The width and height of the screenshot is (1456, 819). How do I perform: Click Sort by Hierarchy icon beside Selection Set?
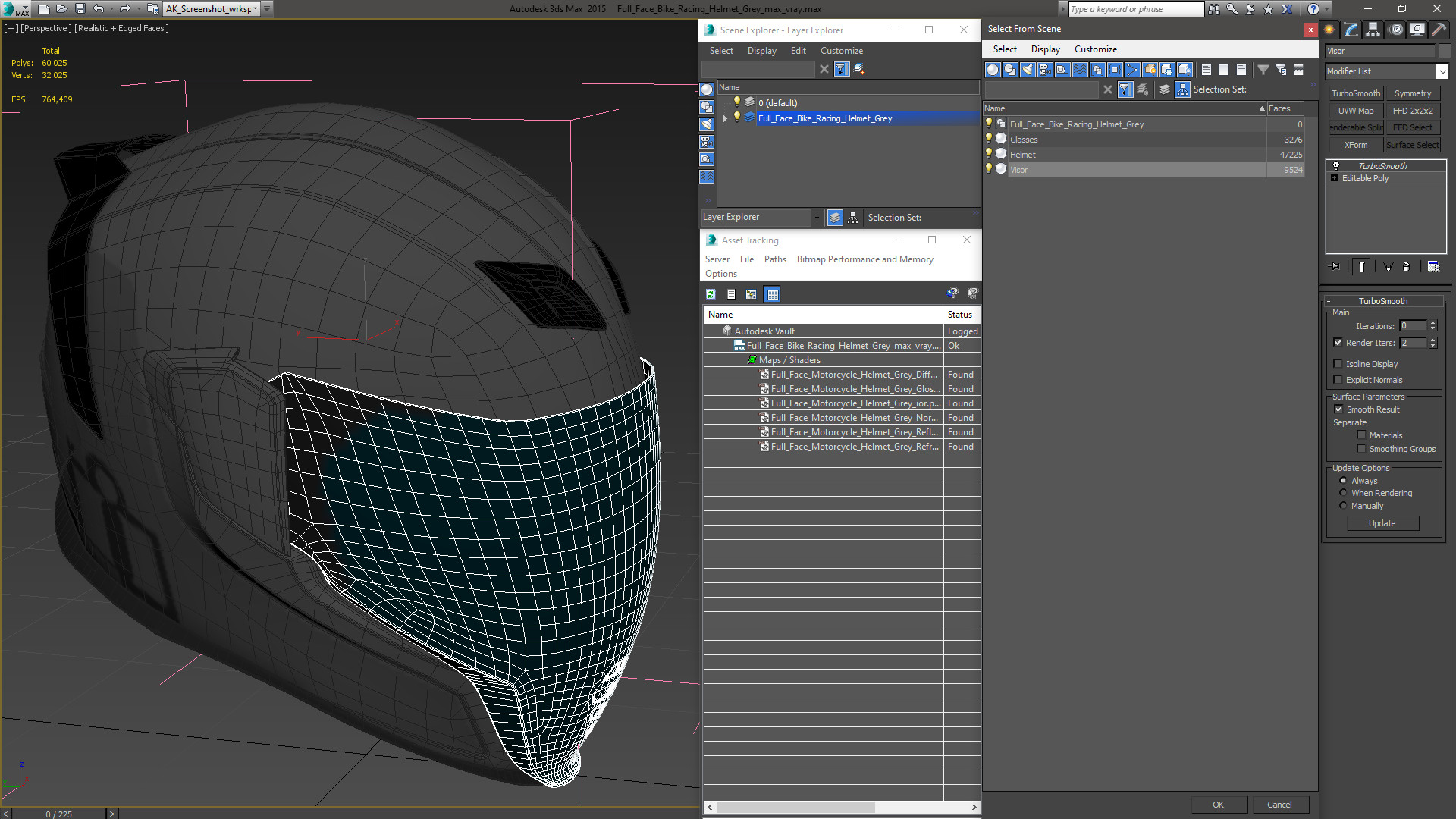point(1182,89)
